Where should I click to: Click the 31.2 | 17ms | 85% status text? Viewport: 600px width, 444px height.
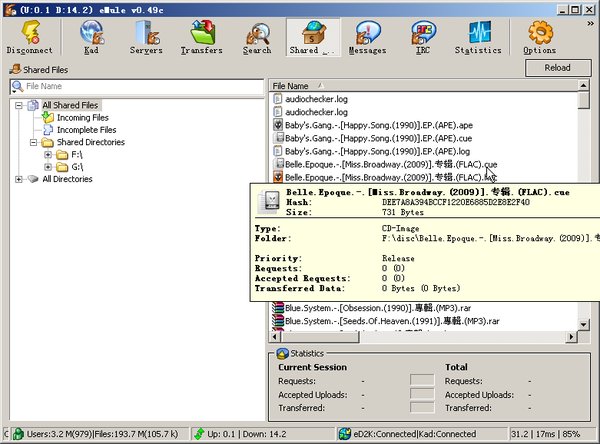tap(546, 434)
